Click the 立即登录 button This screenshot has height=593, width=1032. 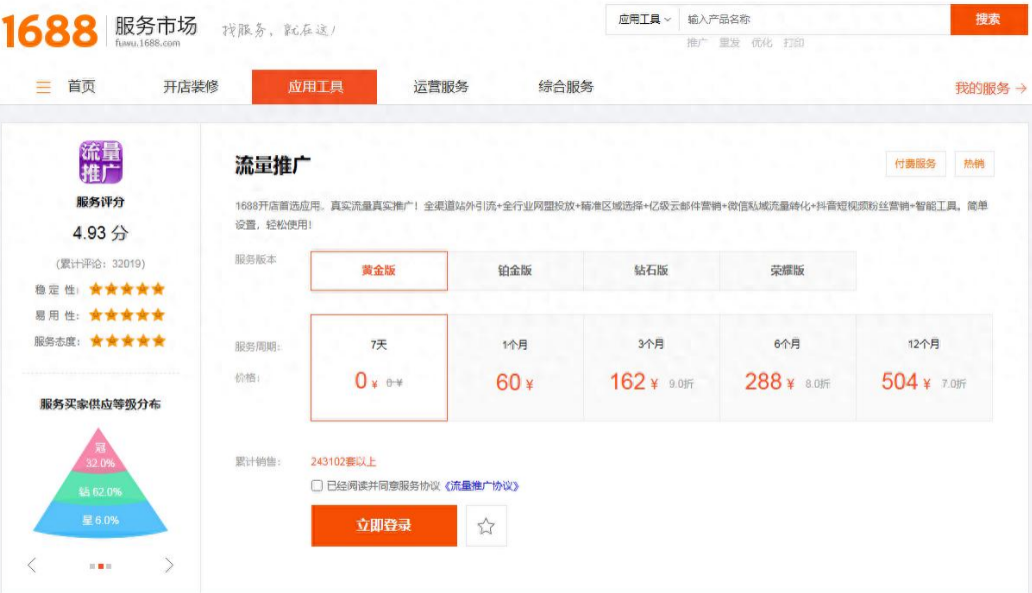pos(384,525)
